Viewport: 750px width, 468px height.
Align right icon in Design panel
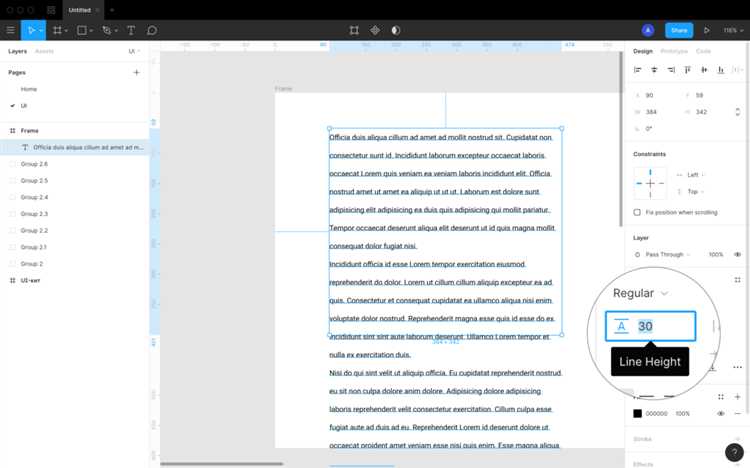671,70
